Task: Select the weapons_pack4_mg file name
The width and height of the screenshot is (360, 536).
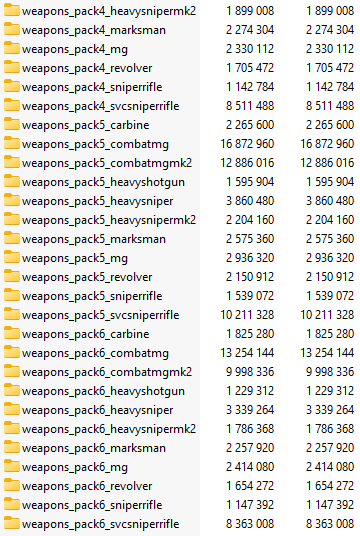Action: [x=75, y=50]
